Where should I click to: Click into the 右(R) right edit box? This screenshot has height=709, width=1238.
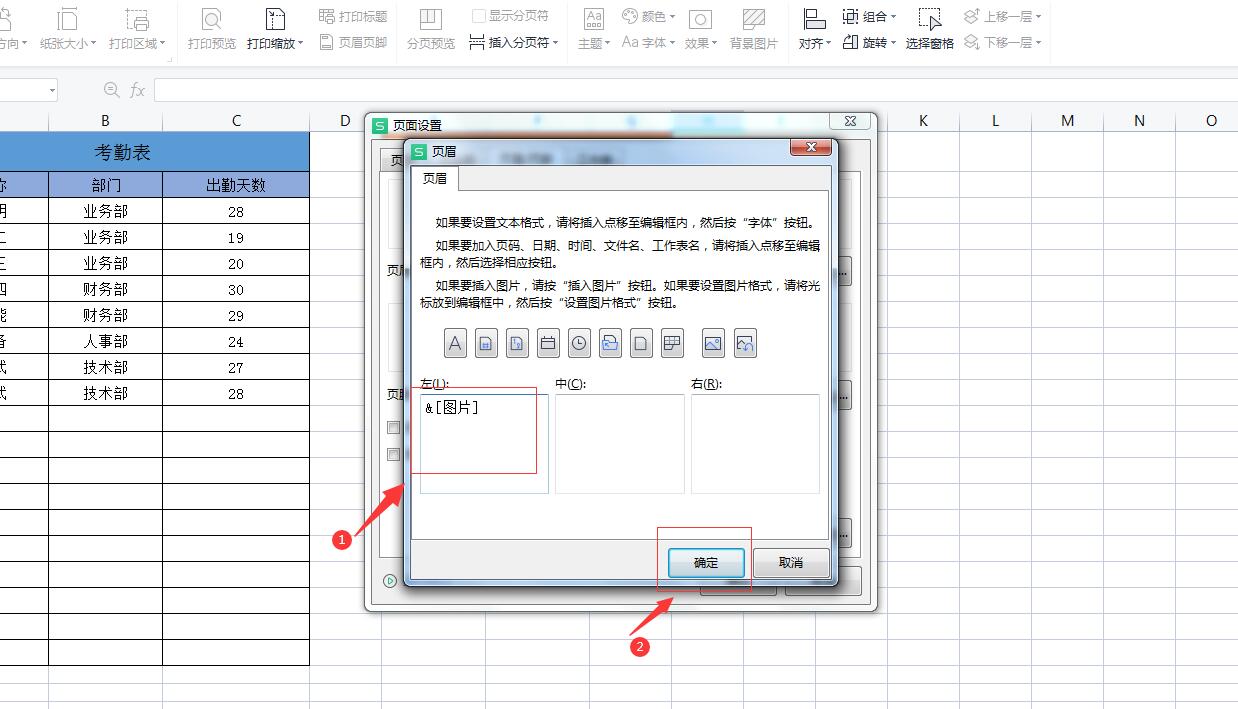755,443
